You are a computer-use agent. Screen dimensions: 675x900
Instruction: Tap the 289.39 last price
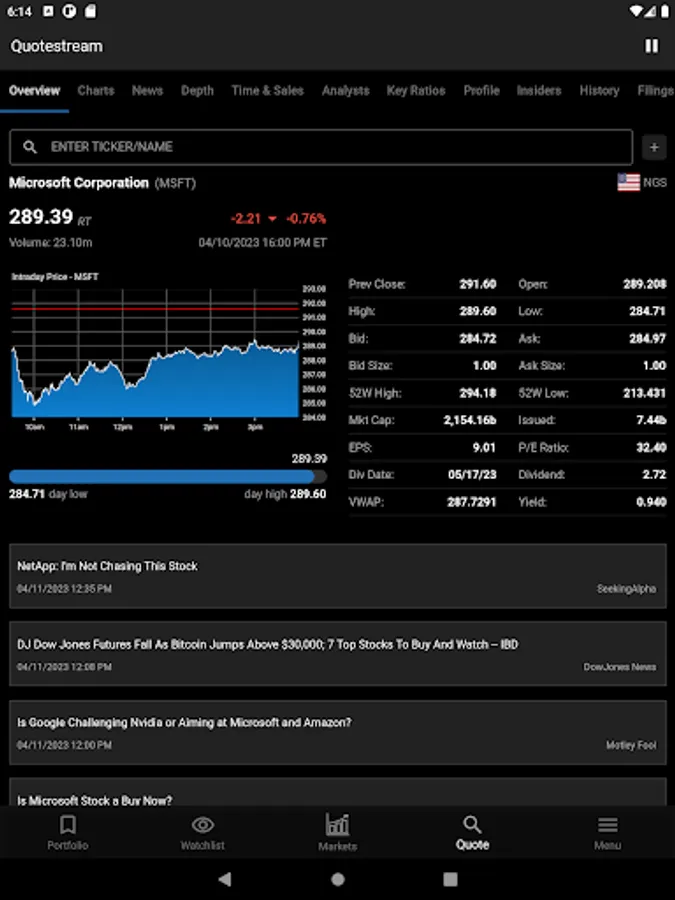click(x=41, y=217)
